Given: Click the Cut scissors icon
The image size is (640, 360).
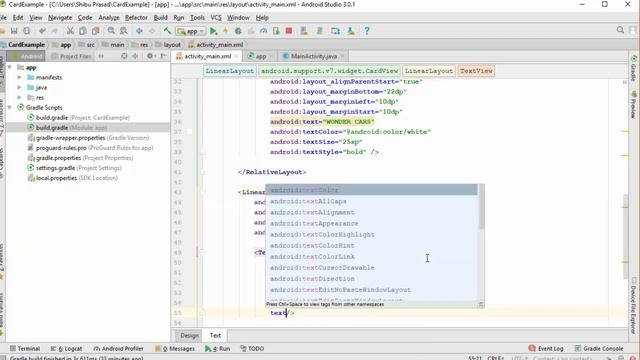Looking at the screenshot, I should coord(70,31).
